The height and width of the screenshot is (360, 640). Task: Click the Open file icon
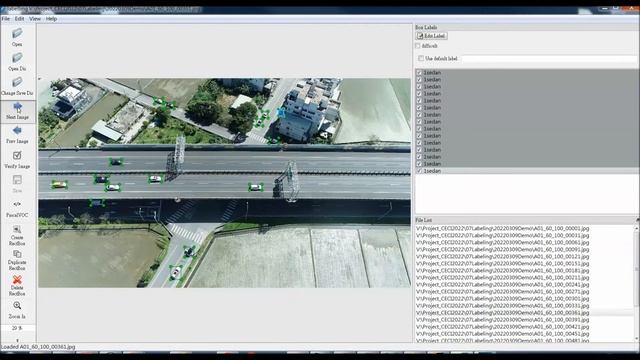pos(17,33)
